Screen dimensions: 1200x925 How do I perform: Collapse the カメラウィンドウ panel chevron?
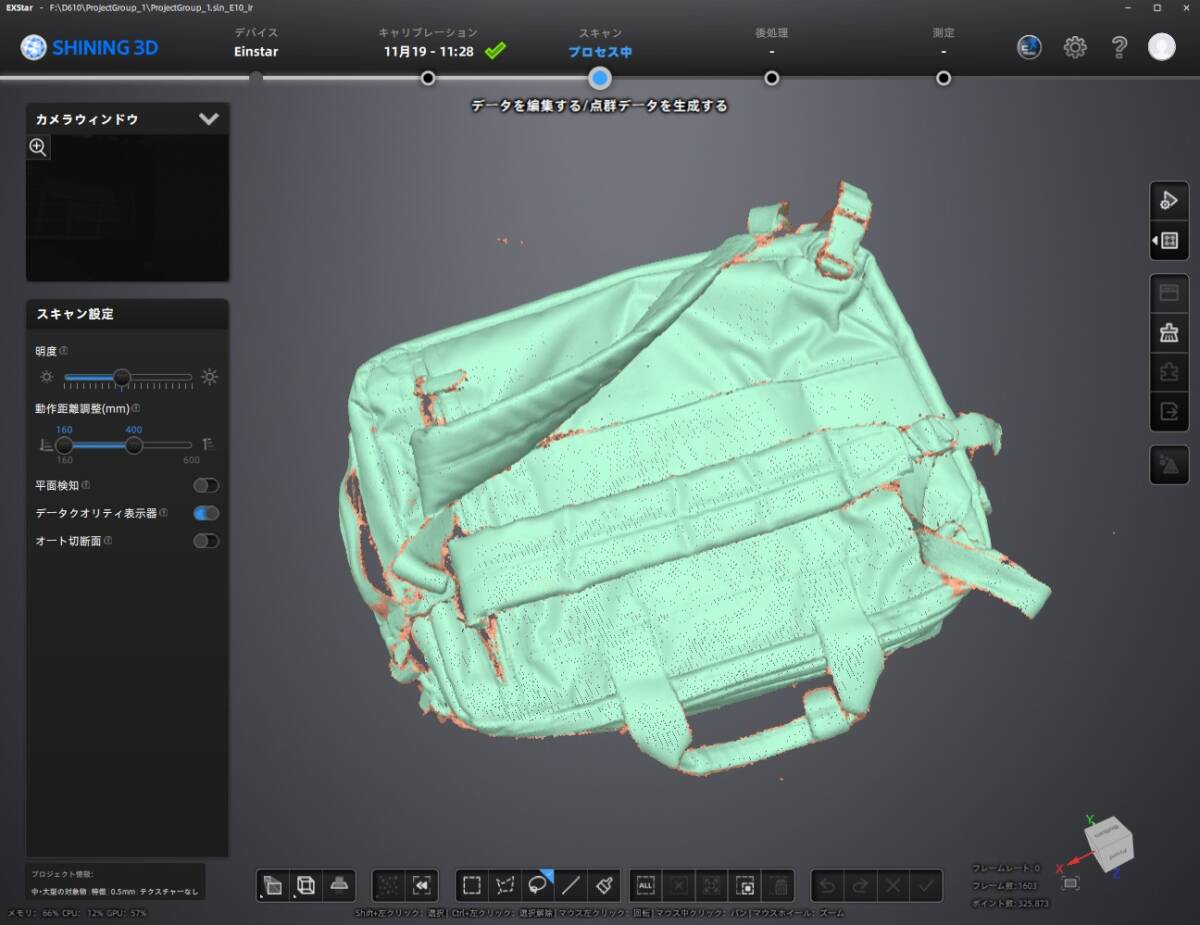coord(208,119)
